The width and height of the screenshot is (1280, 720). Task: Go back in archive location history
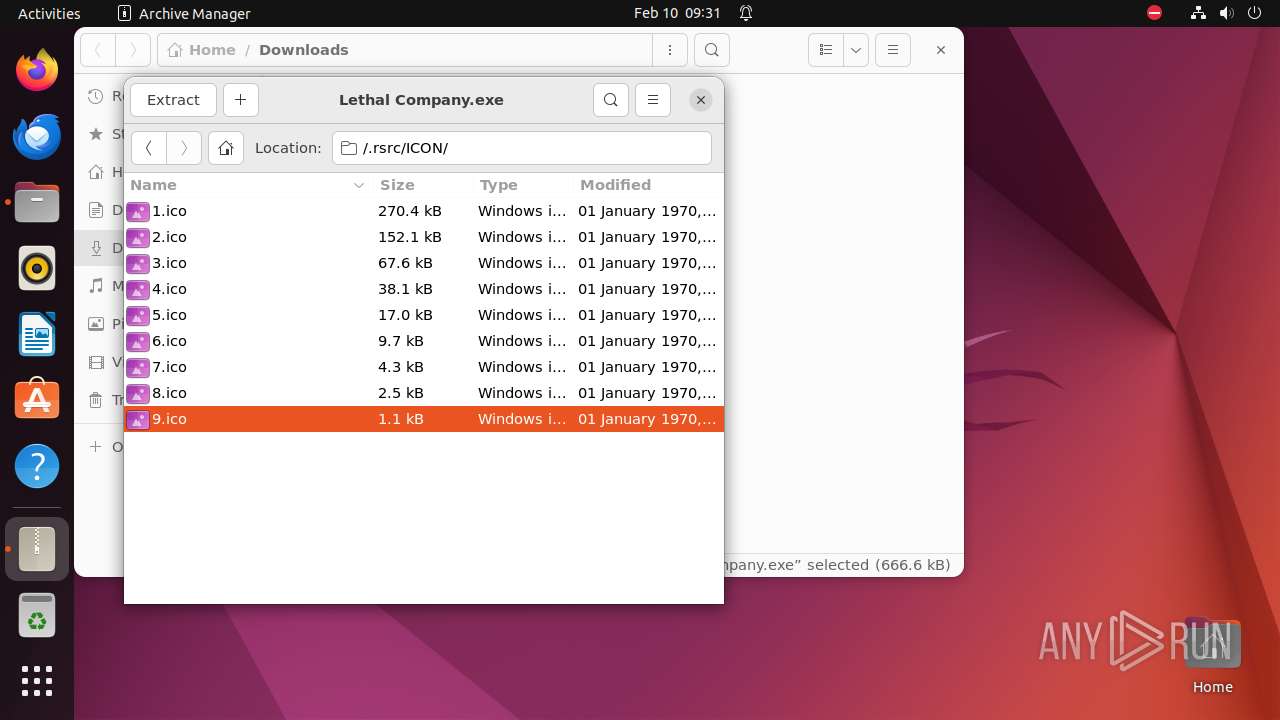149,148
